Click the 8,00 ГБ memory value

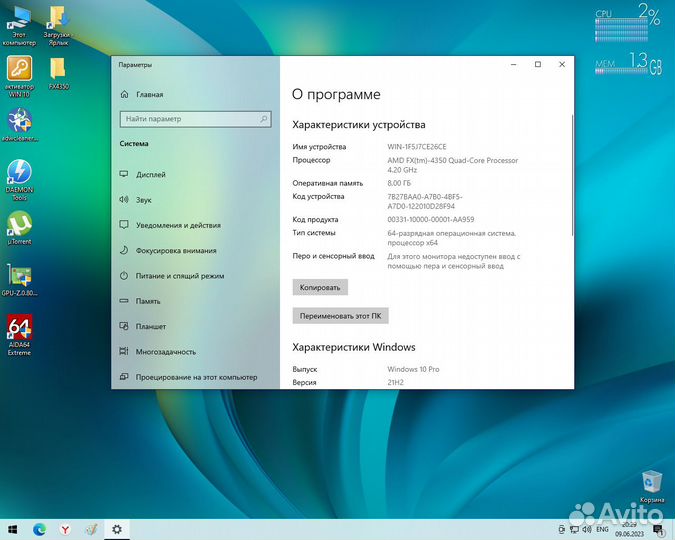point(399,183)
